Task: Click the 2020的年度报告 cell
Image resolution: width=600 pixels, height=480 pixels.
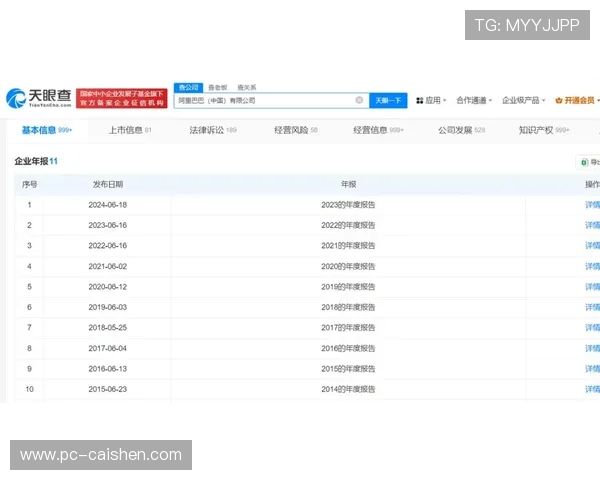Action: [x=348, y=266]
